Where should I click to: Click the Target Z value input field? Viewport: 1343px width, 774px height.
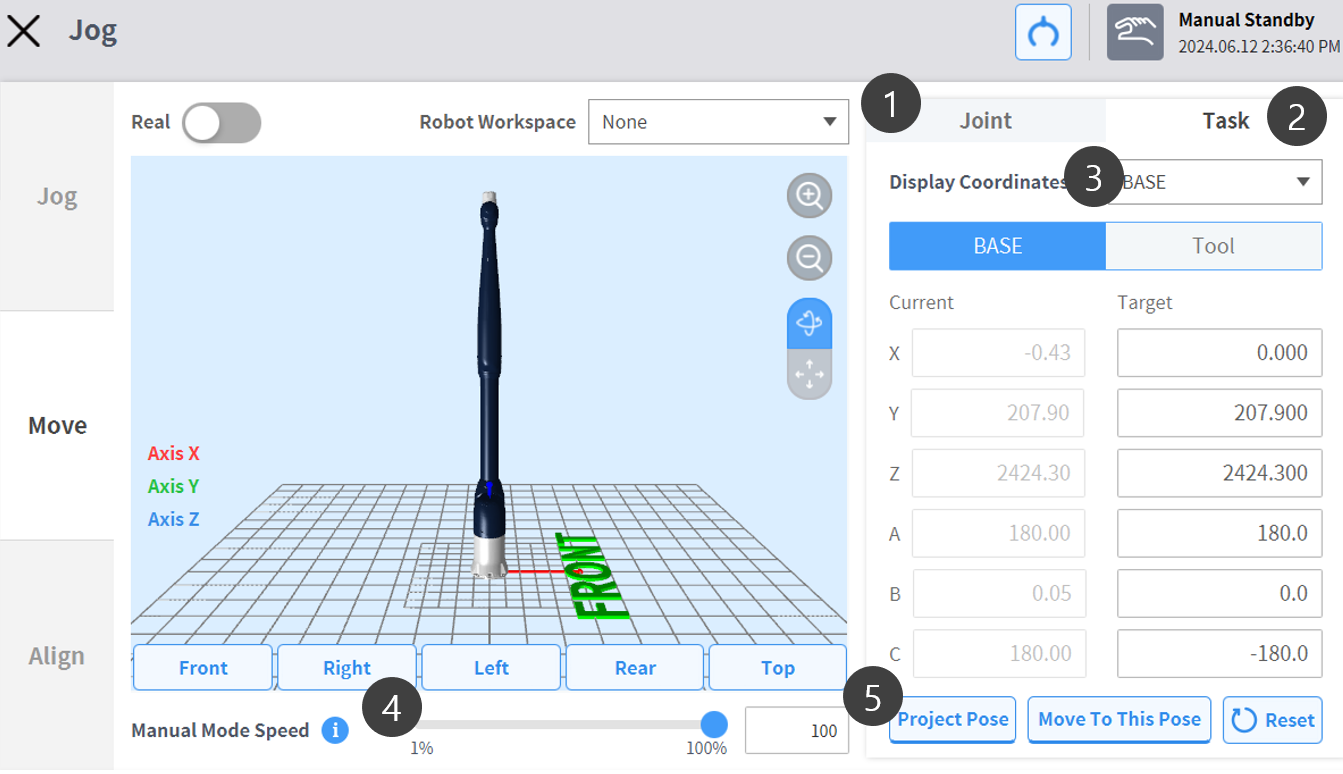[x=1219, y=473]
